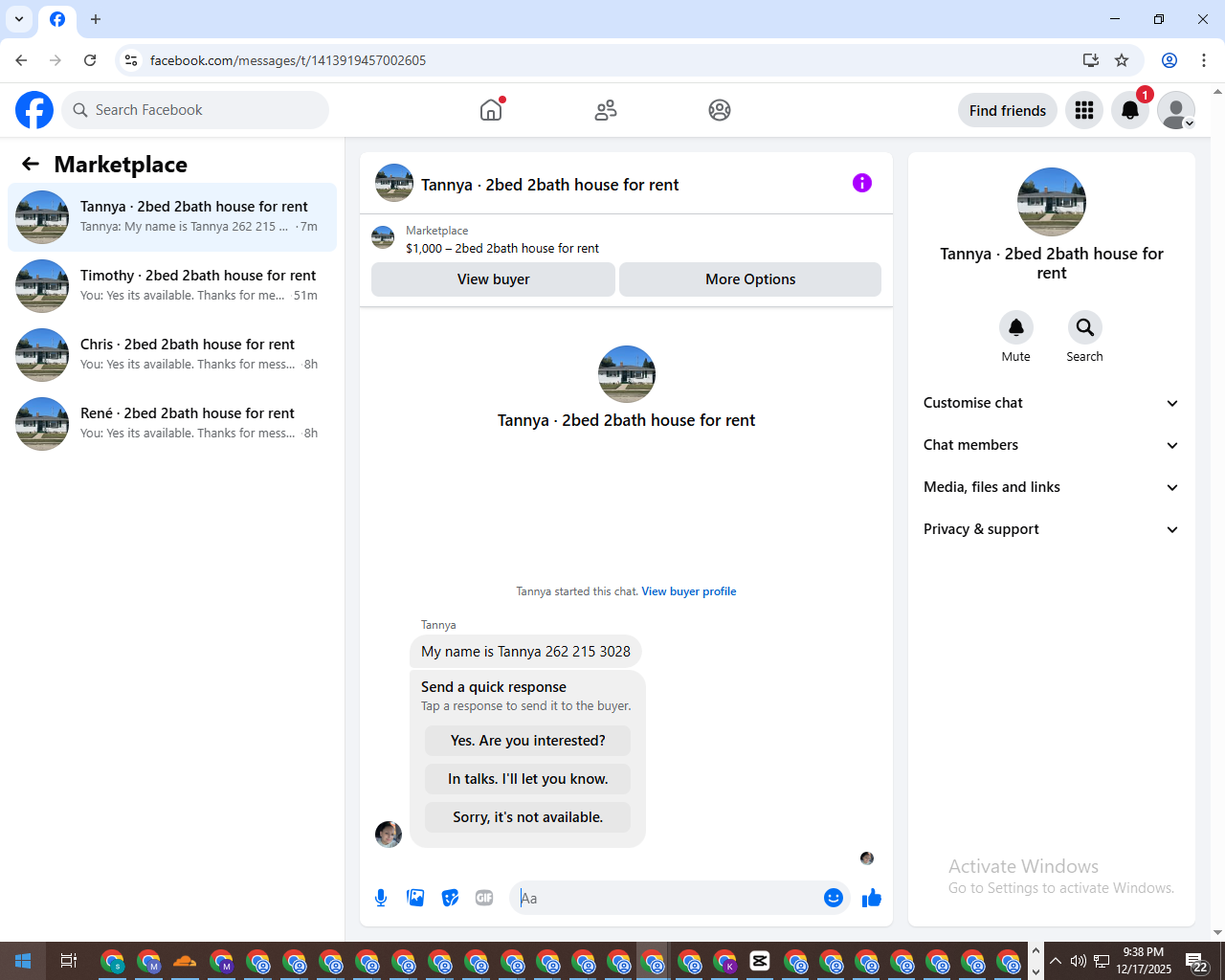Open the Tannya conversation in list
This screenshot has height=980, width=1225.
coord(172,217)
